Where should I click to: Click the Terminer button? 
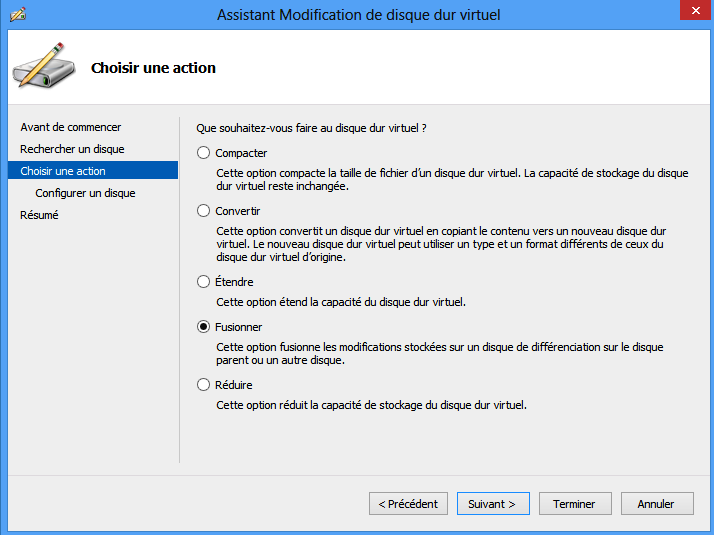[575, 504]
